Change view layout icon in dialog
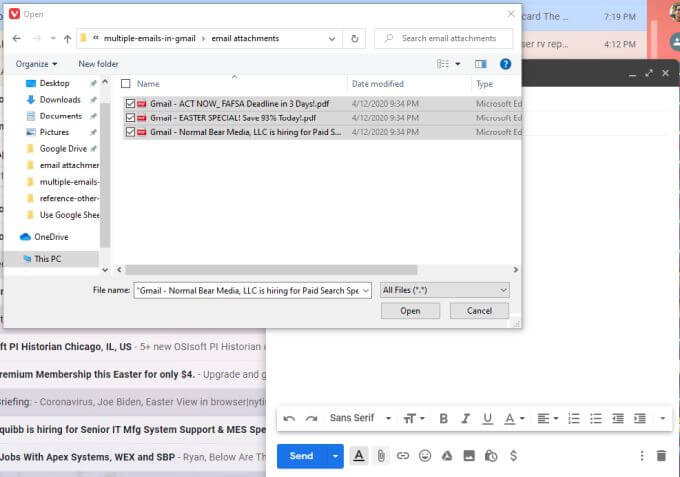Viewport: 680px width, 477px height. 443,64
